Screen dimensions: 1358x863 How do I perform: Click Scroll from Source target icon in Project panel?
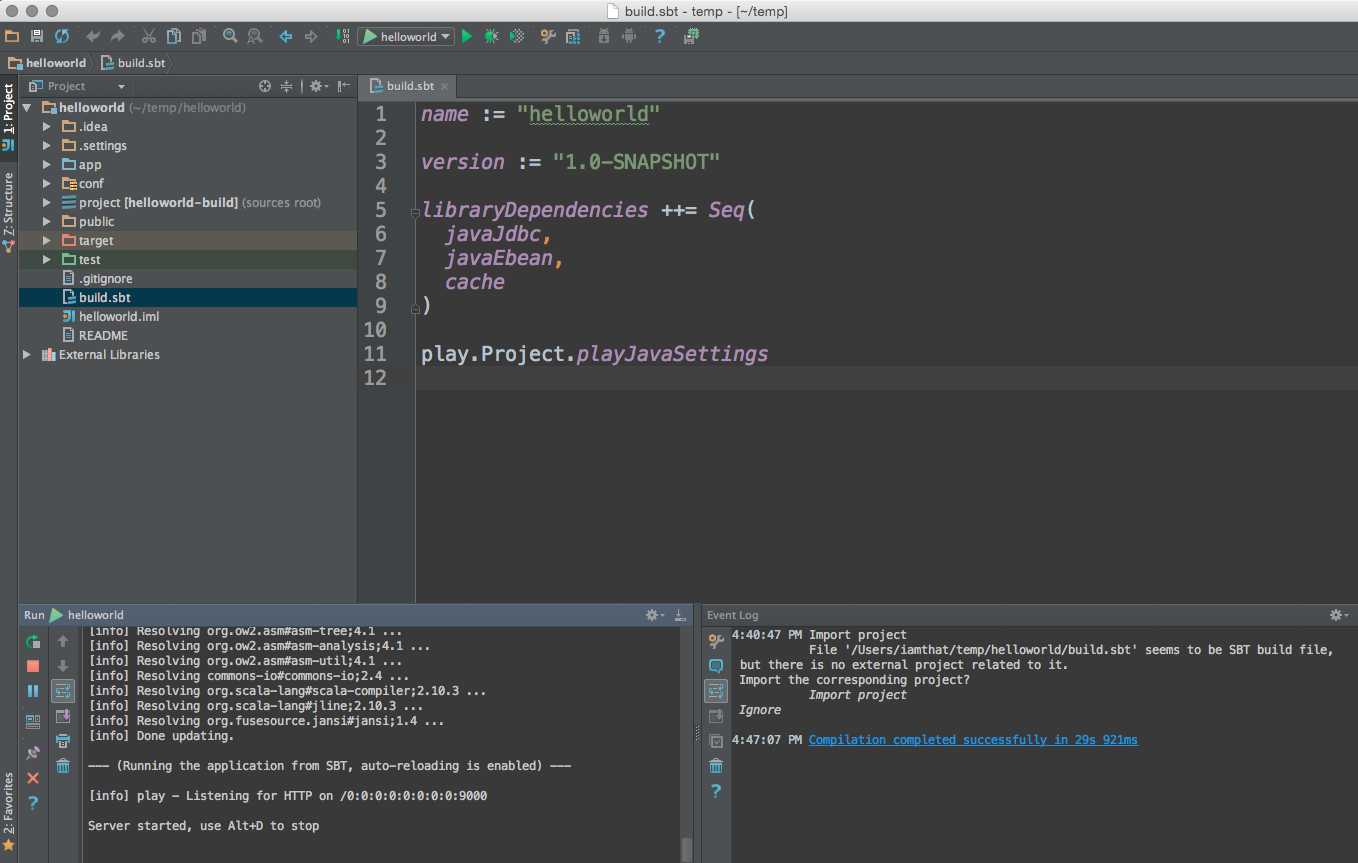265,86
